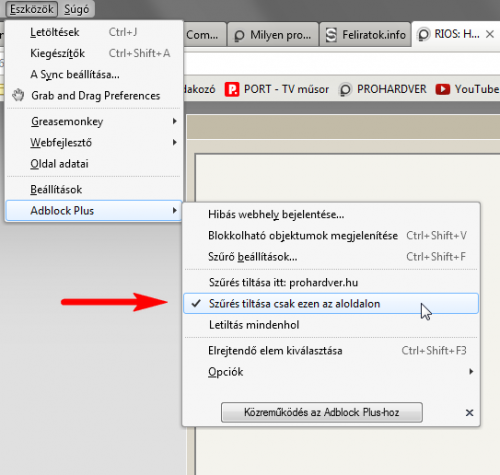This screenshot has height=475, width=500.
Task: Open the YouTube bookmark
Action: click(467, 89)
